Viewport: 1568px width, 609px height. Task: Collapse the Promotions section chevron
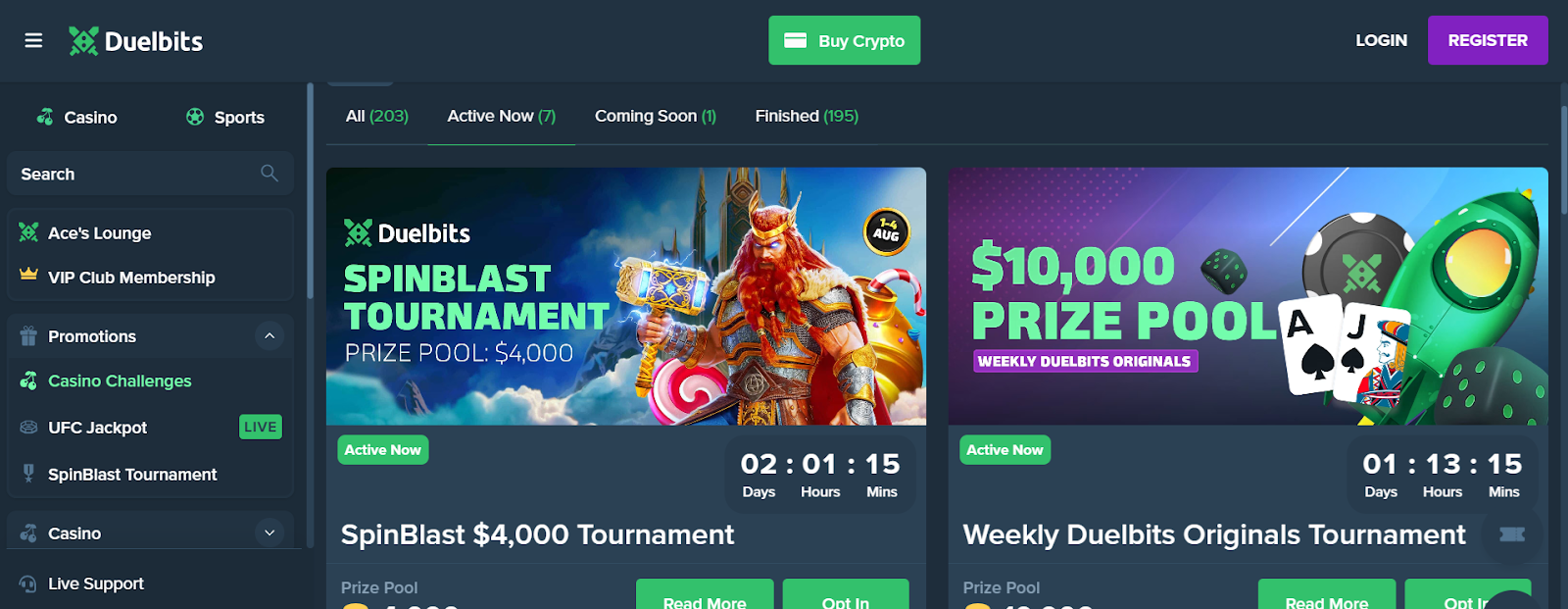(x=269, y=335)
